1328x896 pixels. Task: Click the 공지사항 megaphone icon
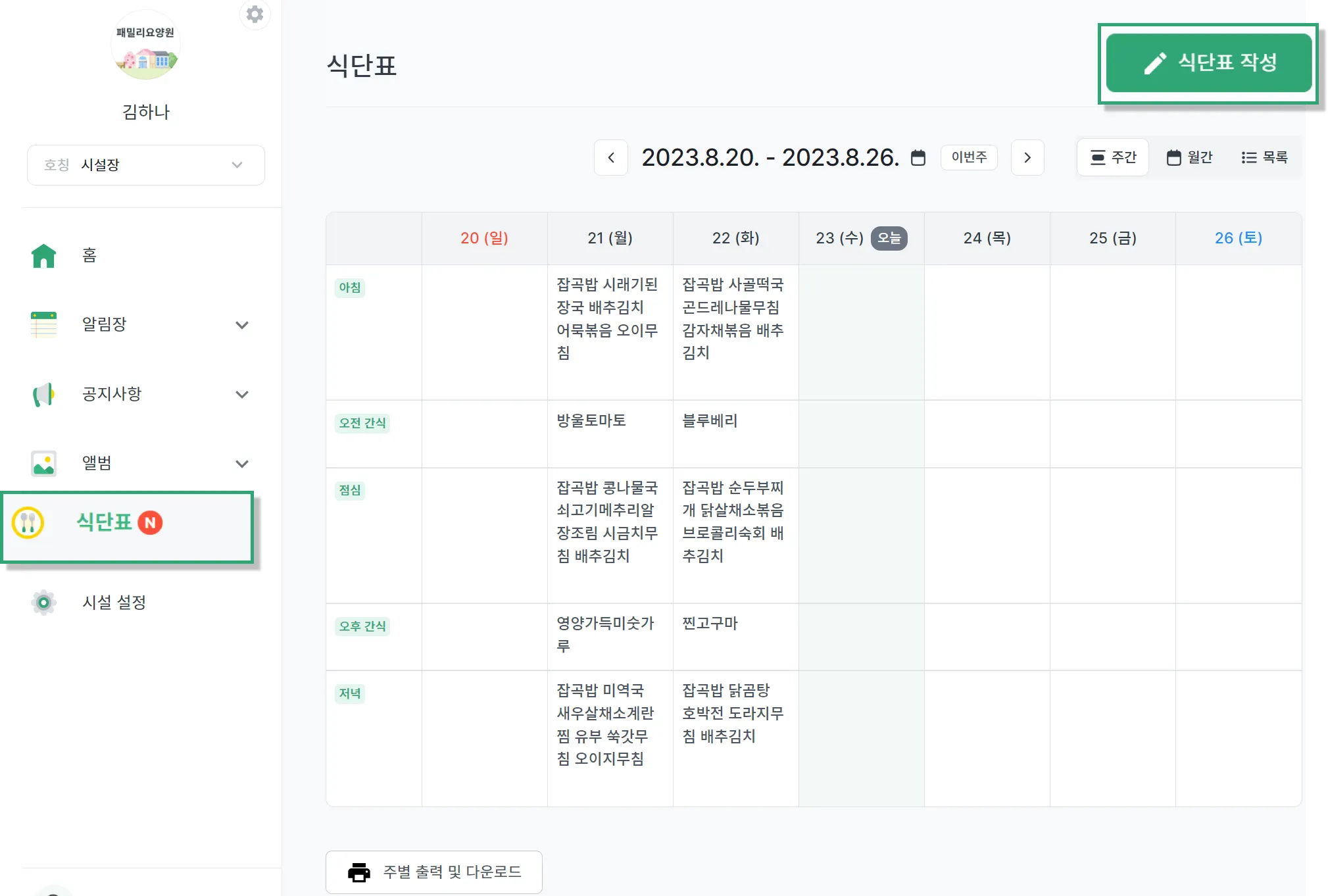[x=44, y=395]
